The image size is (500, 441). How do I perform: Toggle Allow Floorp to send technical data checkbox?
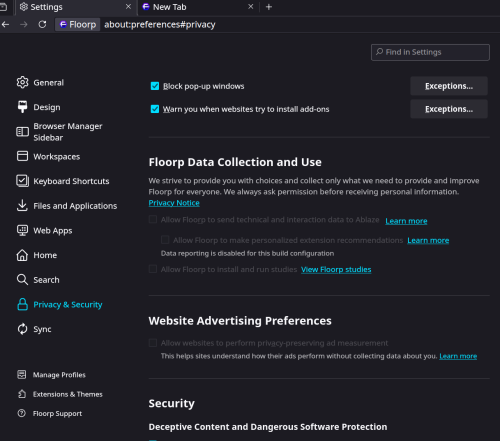(x=153, y=219)
